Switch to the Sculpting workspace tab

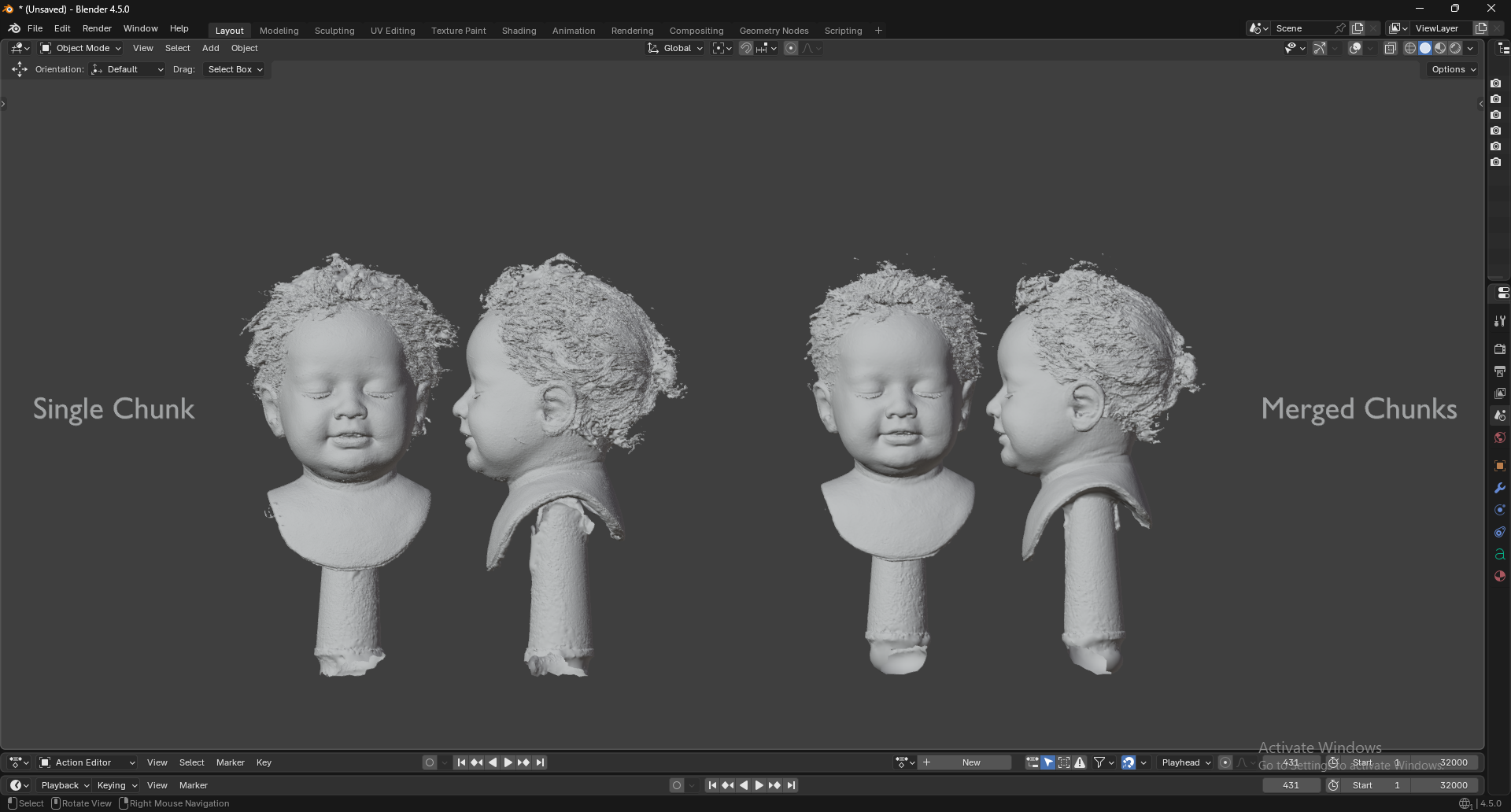pos(334,31)
